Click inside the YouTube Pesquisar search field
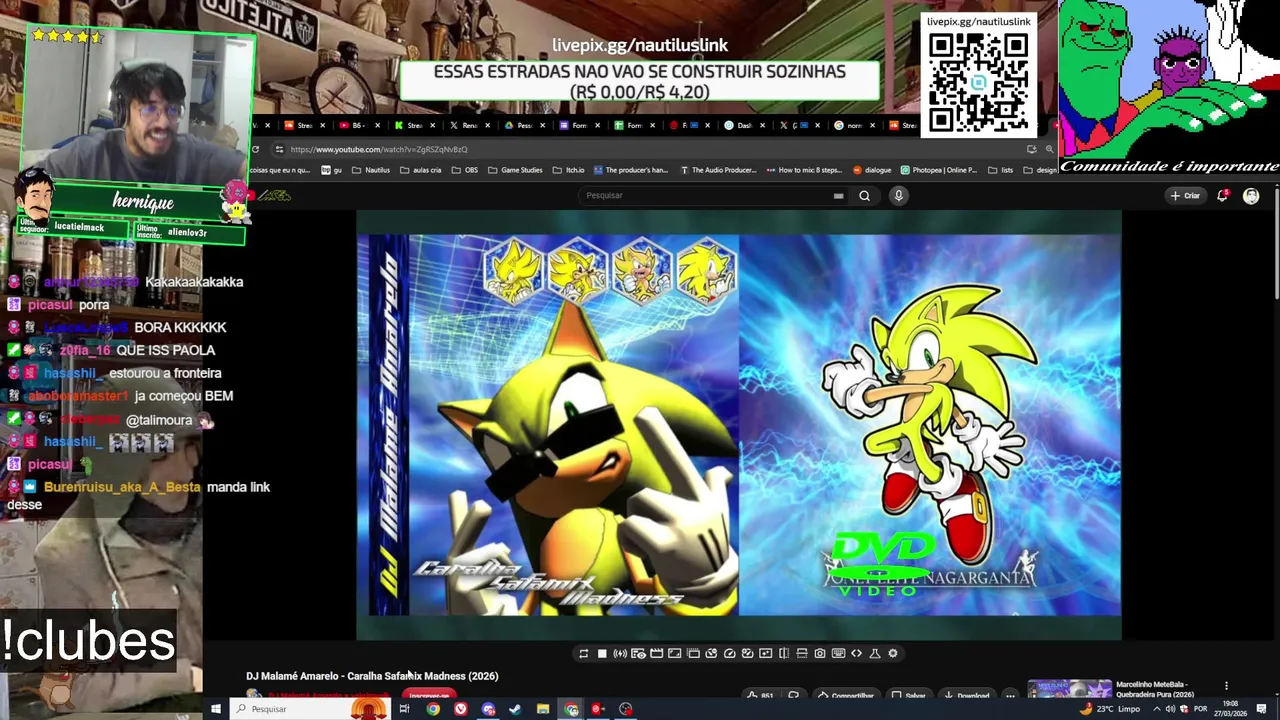This screenshot has height=720, width=1280. [x=715, y=196]
